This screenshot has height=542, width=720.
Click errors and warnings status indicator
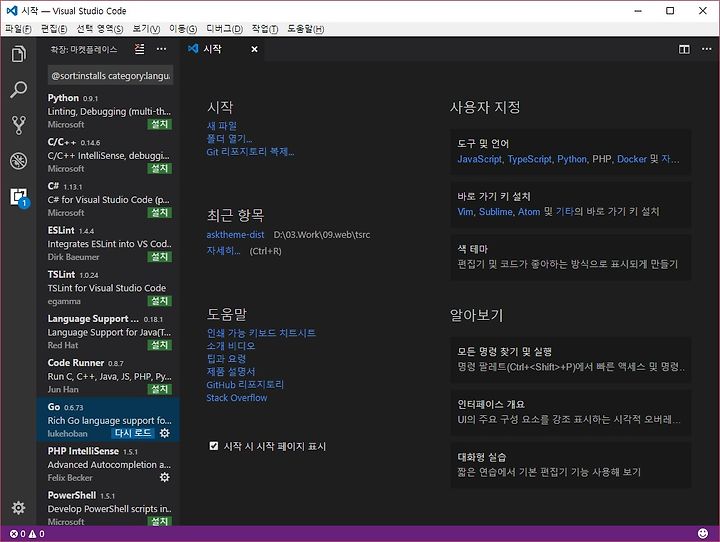click(x=27, y=534)
